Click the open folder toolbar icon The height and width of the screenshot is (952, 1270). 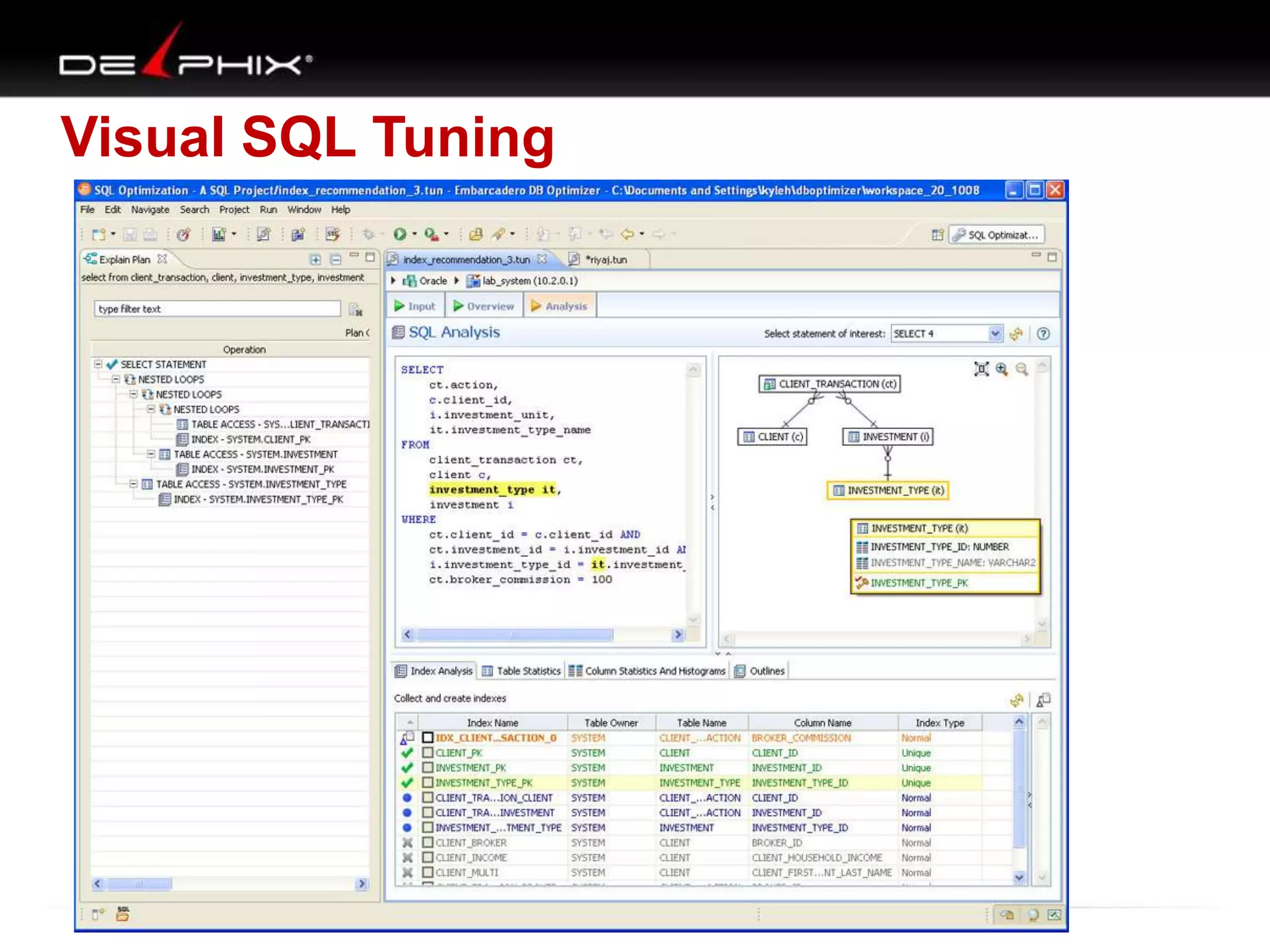pyautogui.click(x=476, y=234)
